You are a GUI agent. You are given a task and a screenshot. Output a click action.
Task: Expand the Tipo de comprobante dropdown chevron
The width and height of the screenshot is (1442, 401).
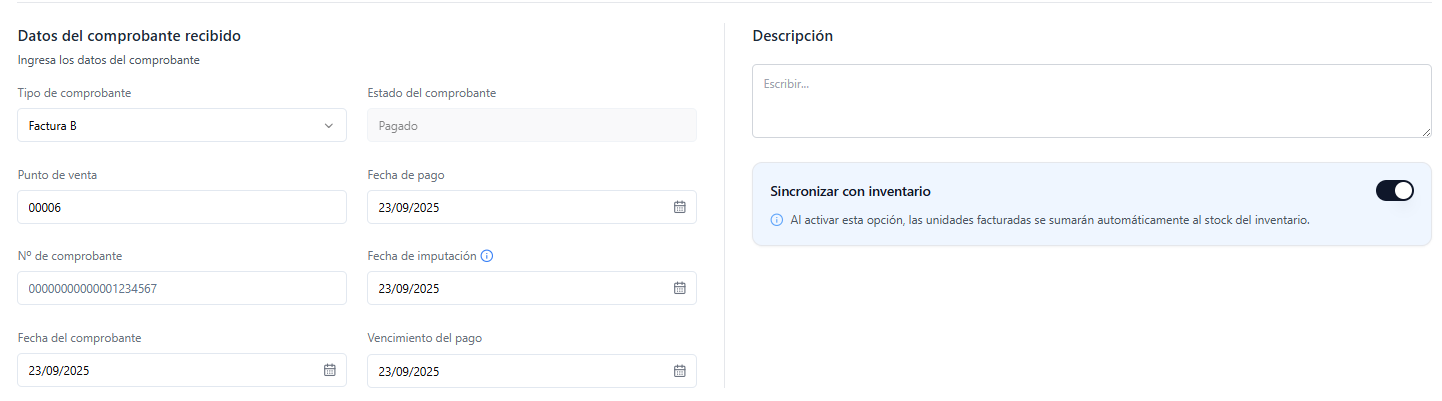[x=329, y=126]
